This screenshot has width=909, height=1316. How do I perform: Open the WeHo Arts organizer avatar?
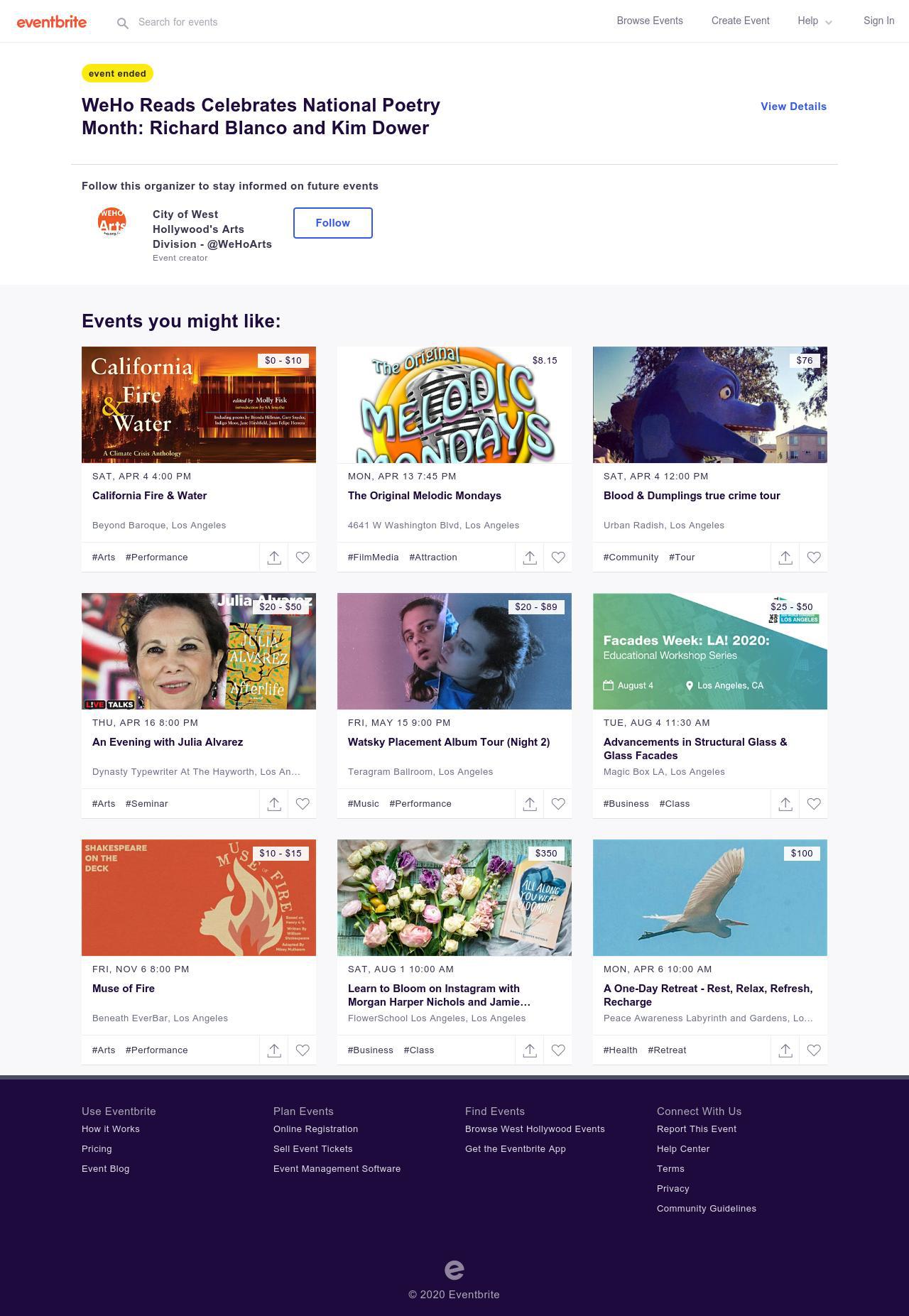pos(112,222)
